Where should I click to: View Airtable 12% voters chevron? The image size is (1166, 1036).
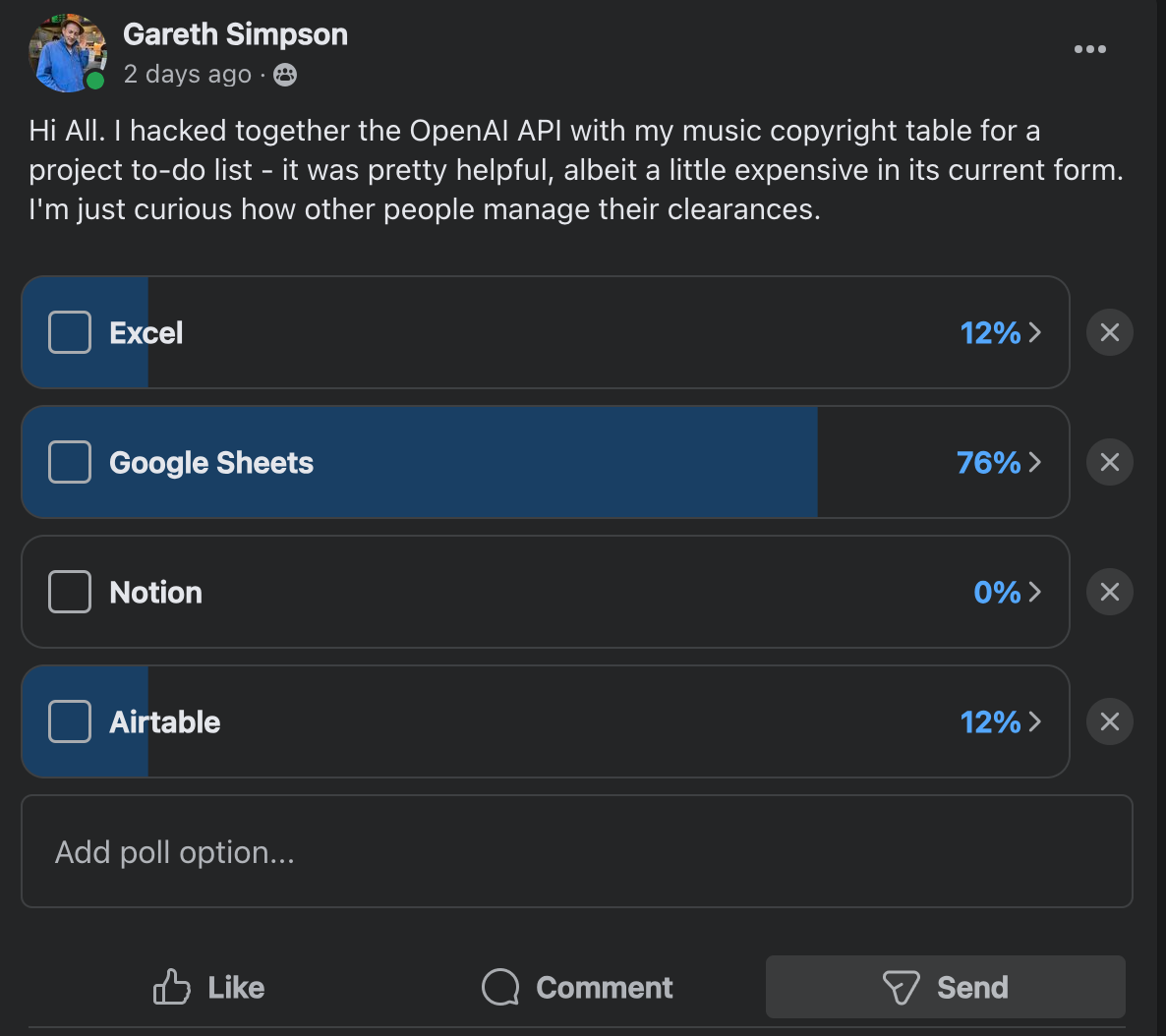[x=1034, y=722]
